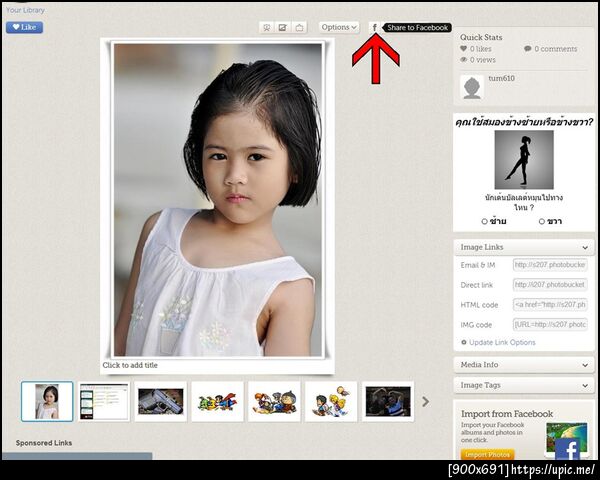
Task: Select the ซ้าย radio option
Action: (x=484, y=221)
